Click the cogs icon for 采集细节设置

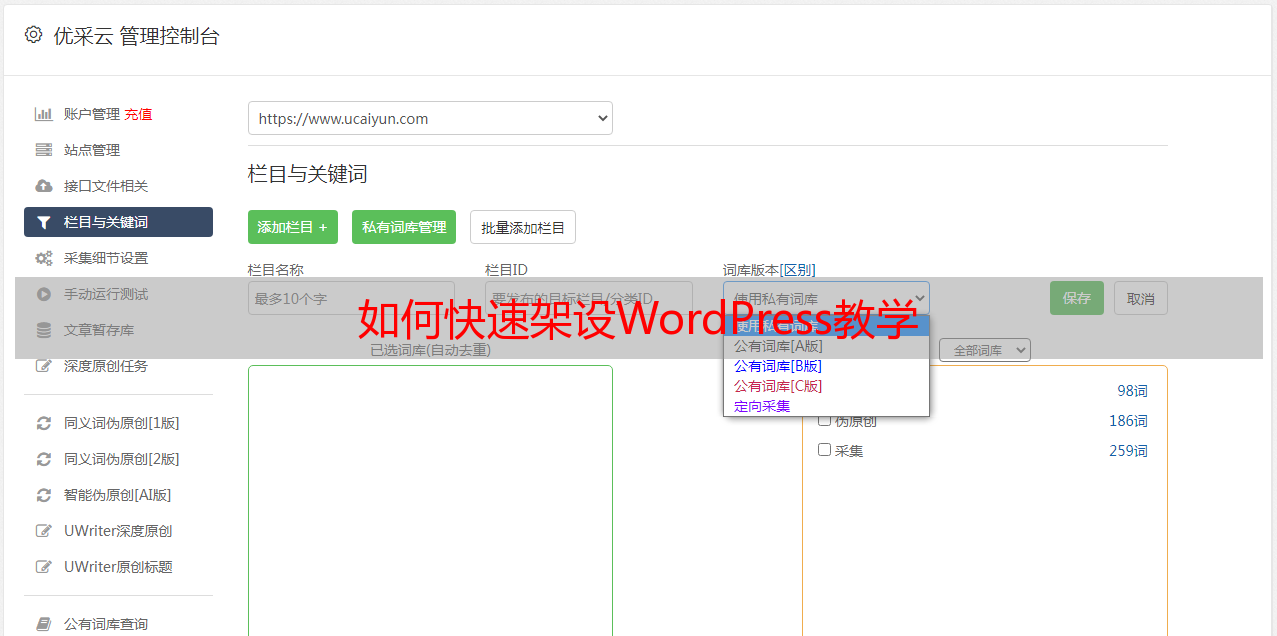point(44,258)
